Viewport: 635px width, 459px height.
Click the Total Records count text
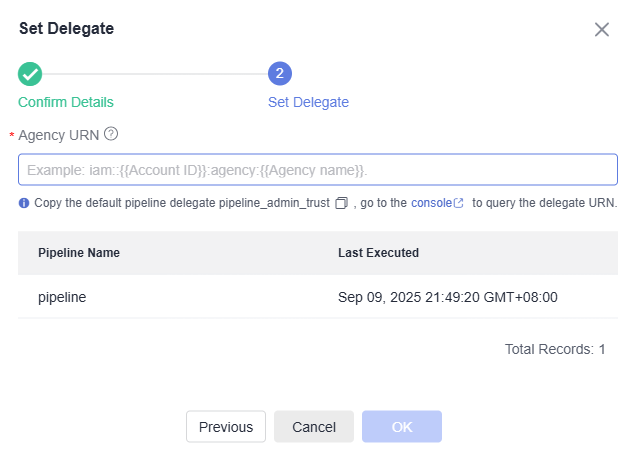pyautogui.click(x=555, y=349)
